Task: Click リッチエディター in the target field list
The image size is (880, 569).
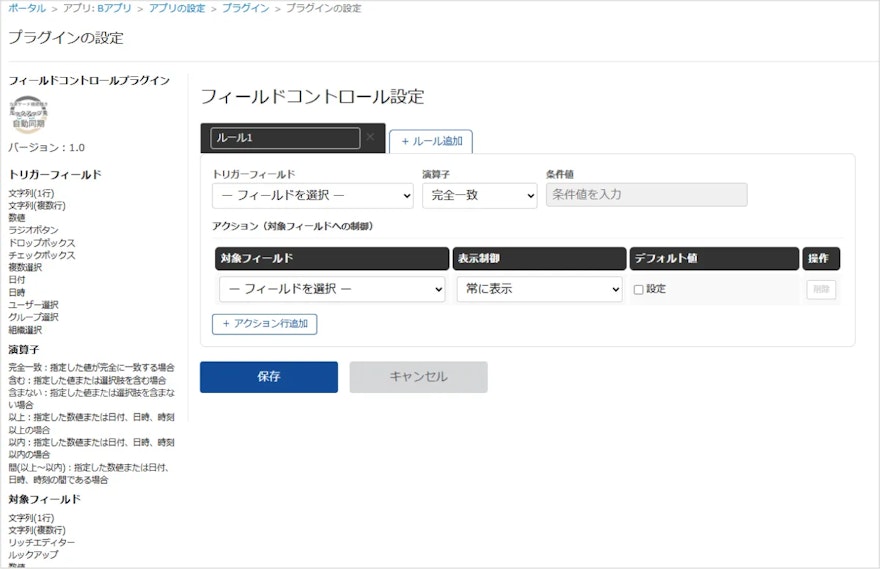Action: point(42,543)
